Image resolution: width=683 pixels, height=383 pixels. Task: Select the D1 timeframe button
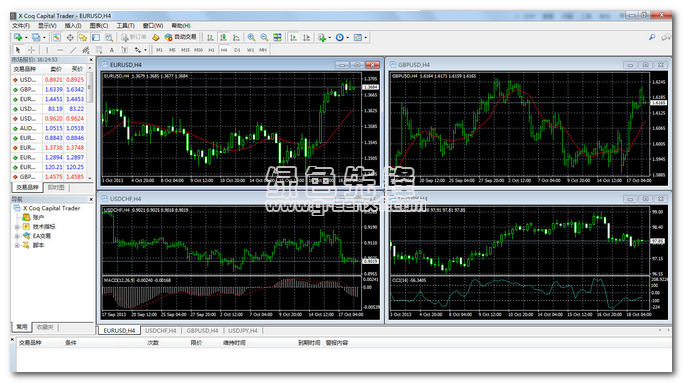[237, 50]
